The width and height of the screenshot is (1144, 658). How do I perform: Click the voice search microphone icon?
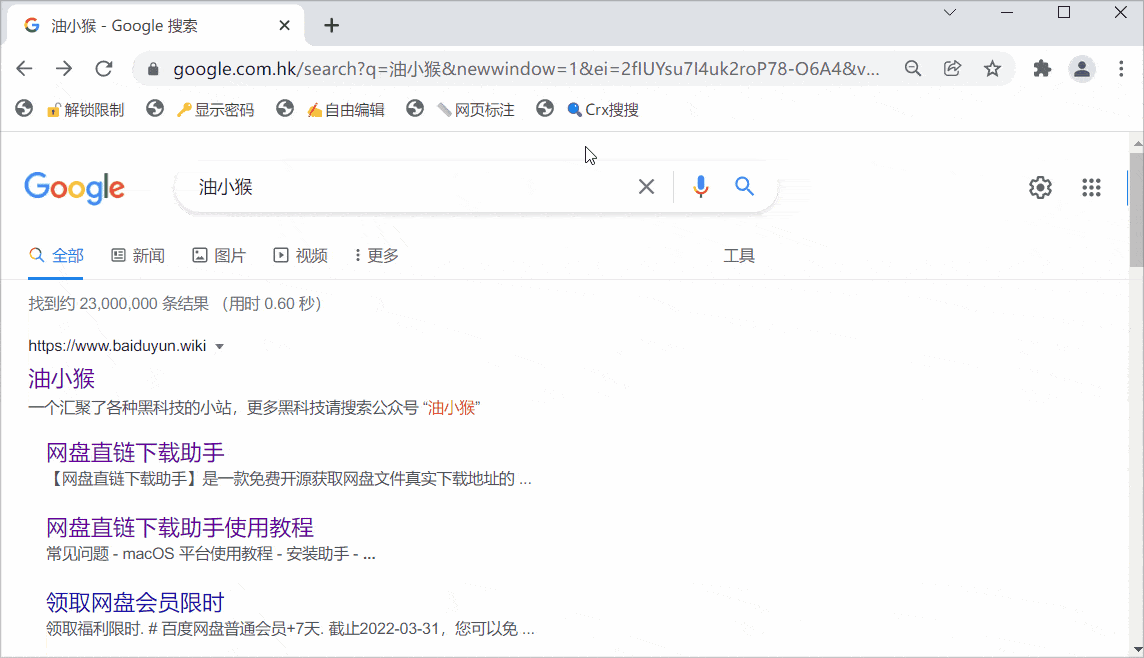(x=701, y=187)
